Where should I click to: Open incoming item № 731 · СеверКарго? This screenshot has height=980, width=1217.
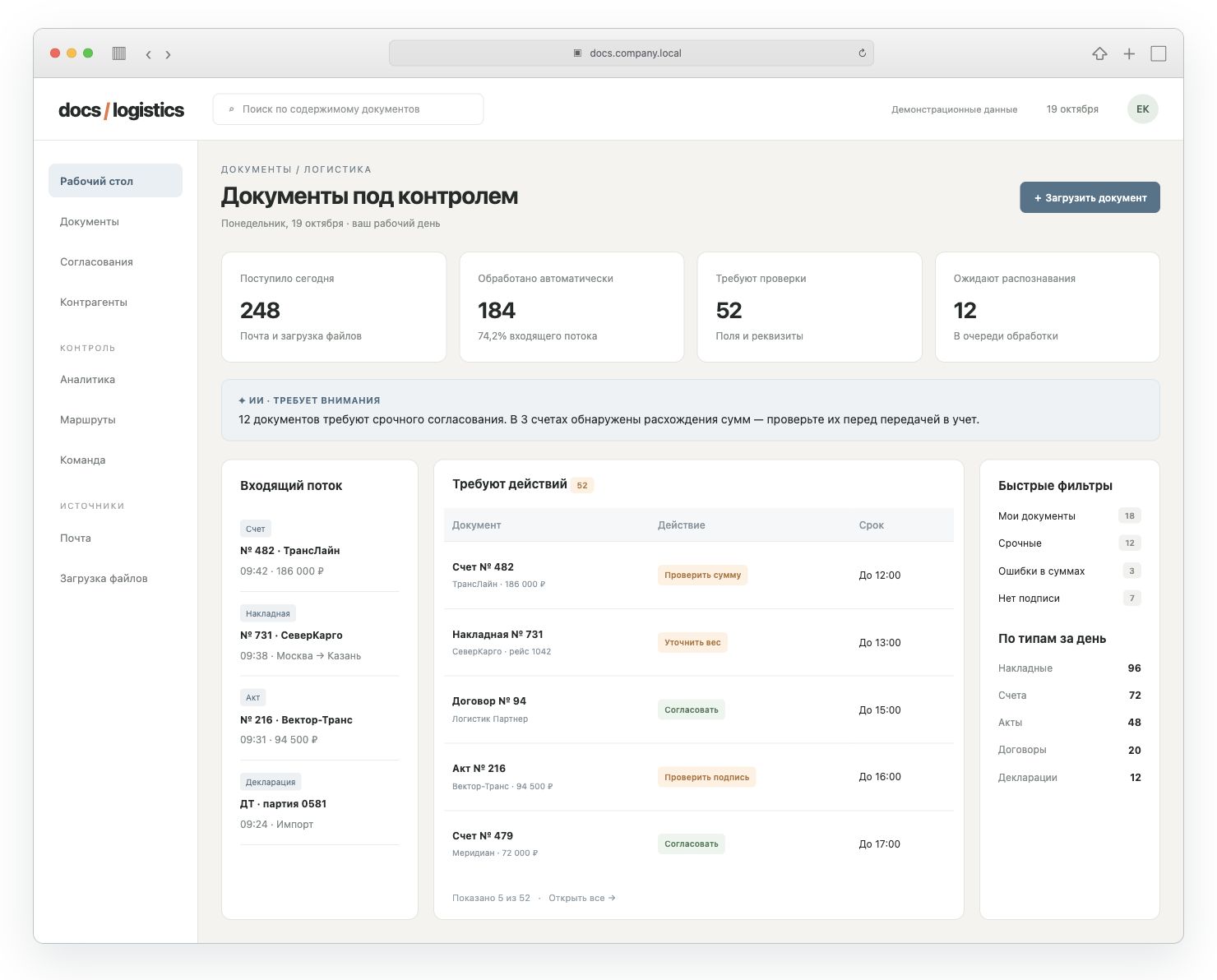tap(320, 635)
